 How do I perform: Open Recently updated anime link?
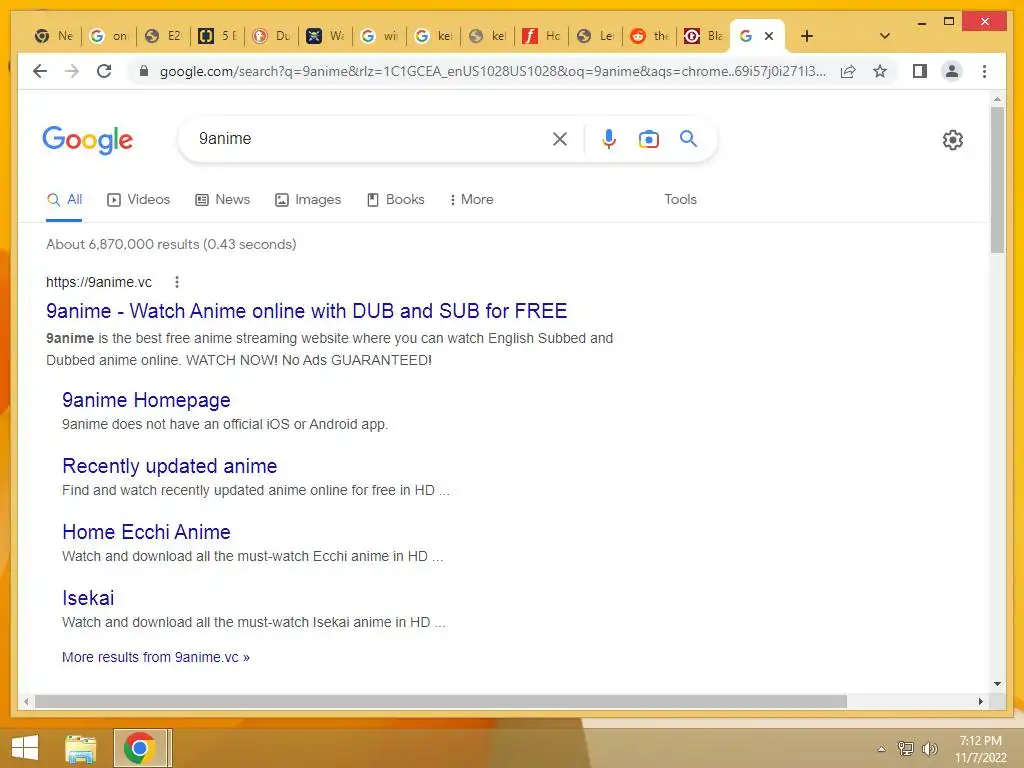coord(170,466)
